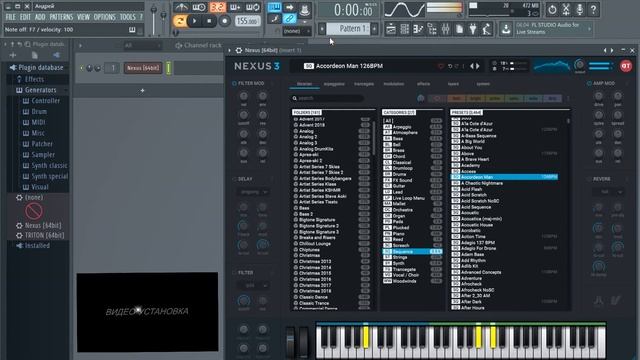Switch to Nexus arpeggiator tab
Image resolution: width=640 pixels, height=360 pixels.
point(334,84)
